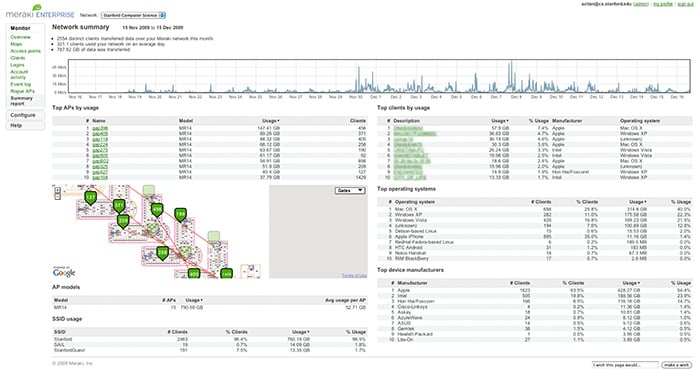This screenshot has height=373, width=700.
Task: Click 'Mac OS X' in operating systems table
Action: [406, 209]
